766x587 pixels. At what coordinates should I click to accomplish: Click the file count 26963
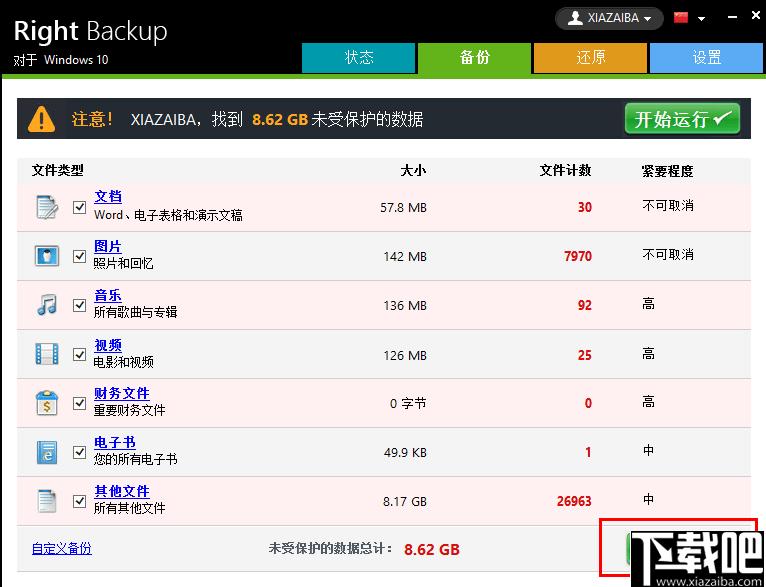(574, 501)
